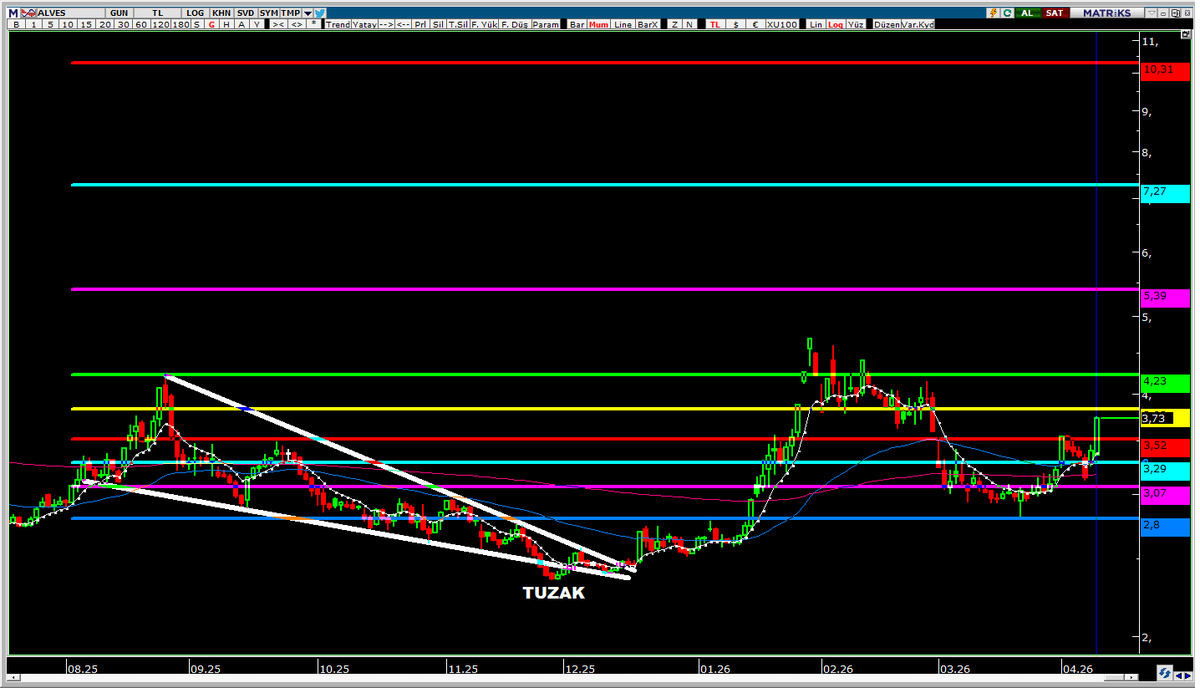
Task: Click the lightning bolt quick order icon
Action: click(x=994, y=13)
